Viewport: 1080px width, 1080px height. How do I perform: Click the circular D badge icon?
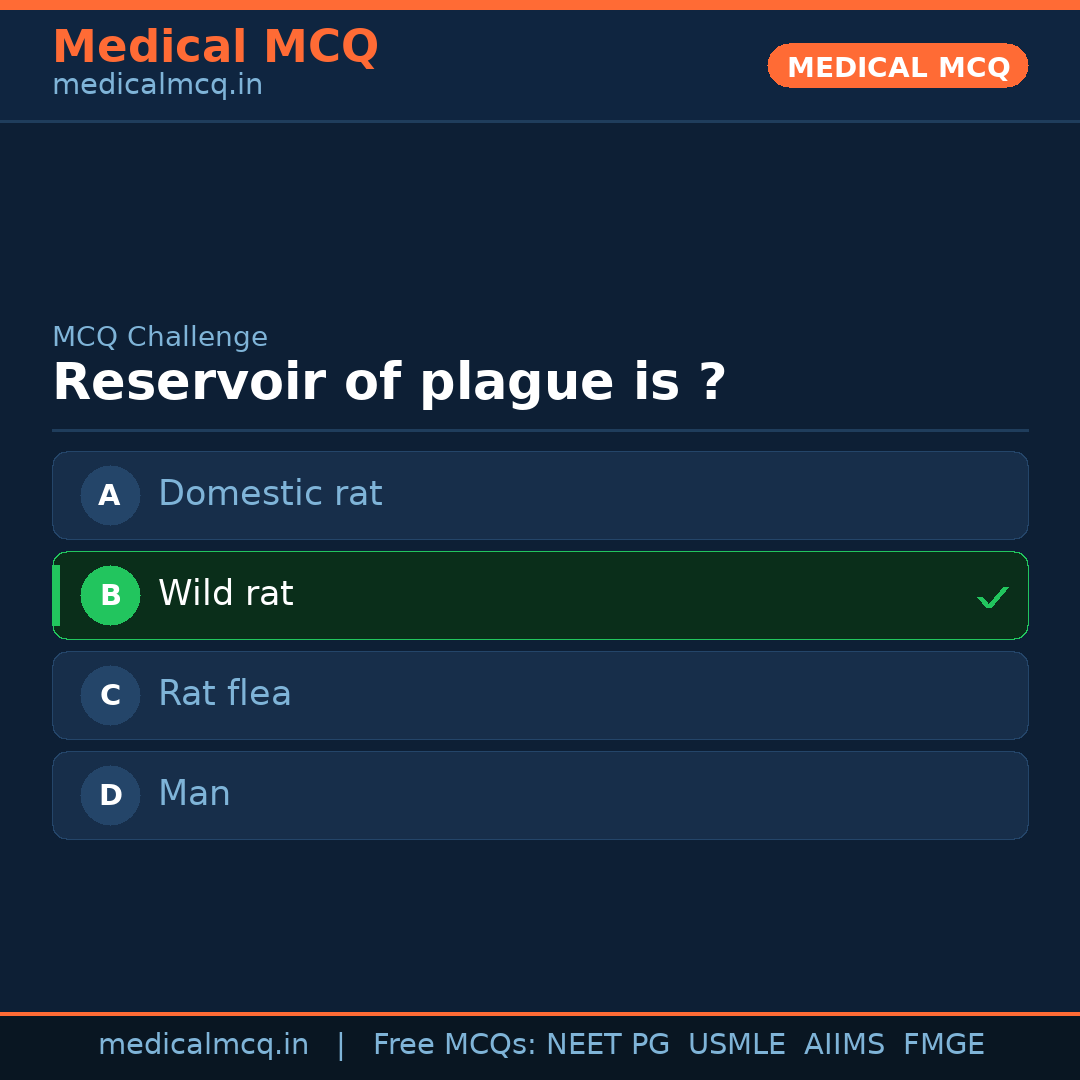tap(110, 795)
